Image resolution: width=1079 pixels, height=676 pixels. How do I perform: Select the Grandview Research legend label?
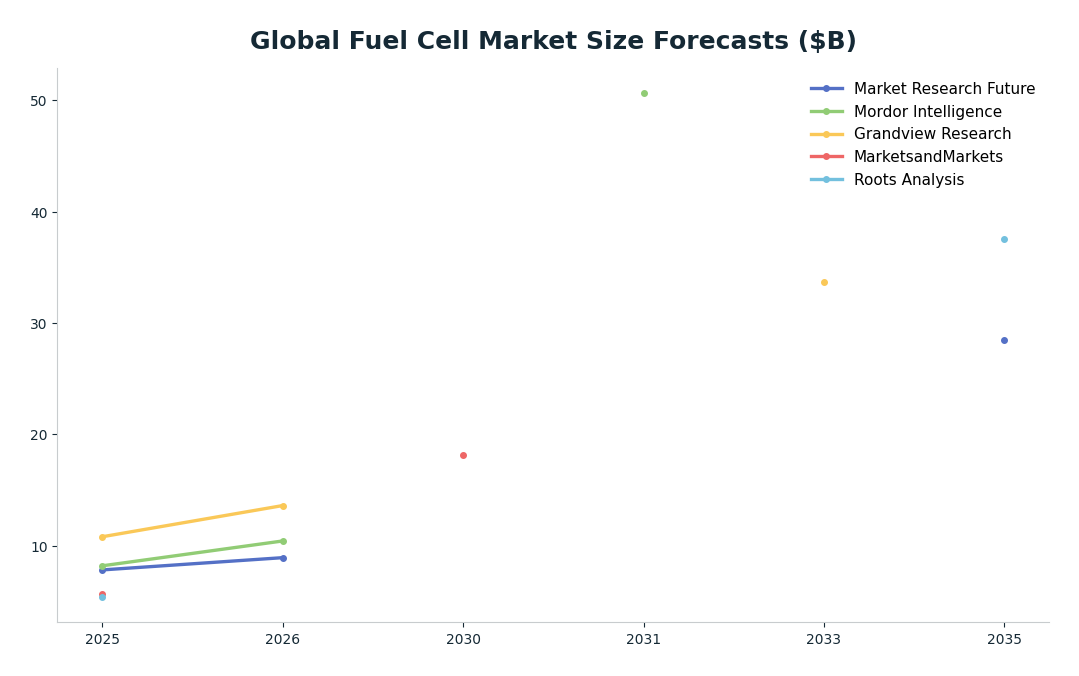932,134
